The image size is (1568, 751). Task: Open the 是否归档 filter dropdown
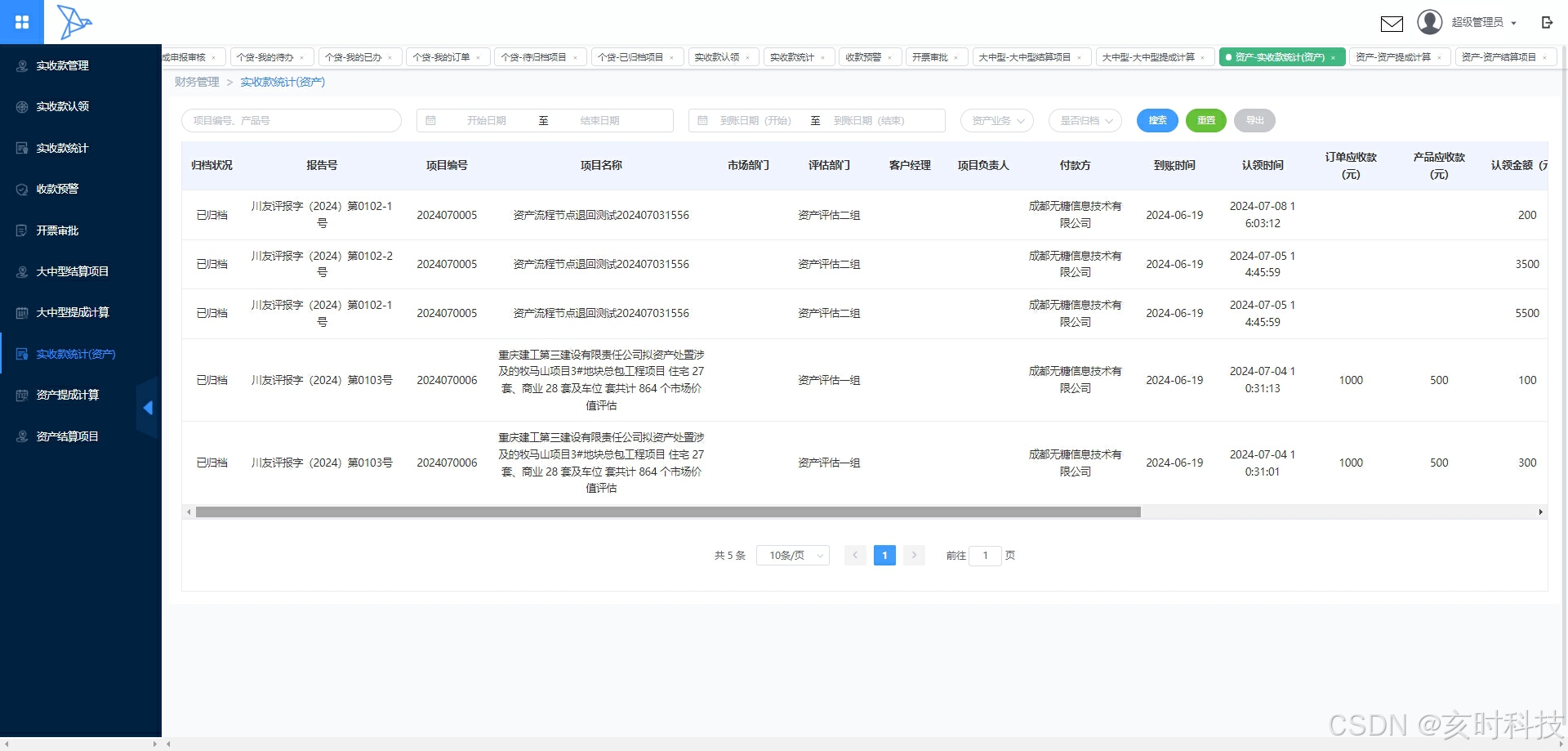pyautogui.click(x=1085, y=120)
